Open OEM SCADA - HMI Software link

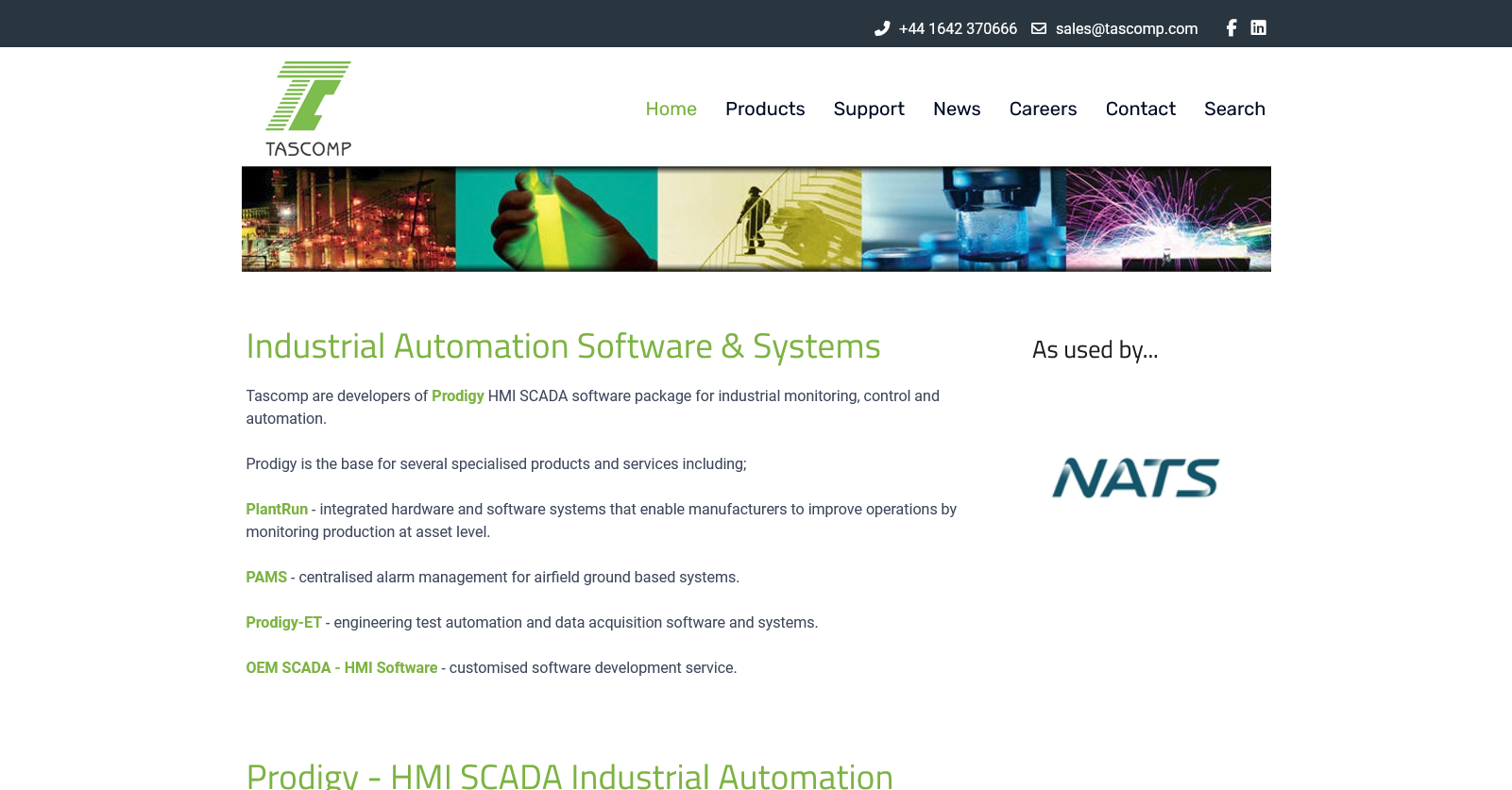pos(341,667)
